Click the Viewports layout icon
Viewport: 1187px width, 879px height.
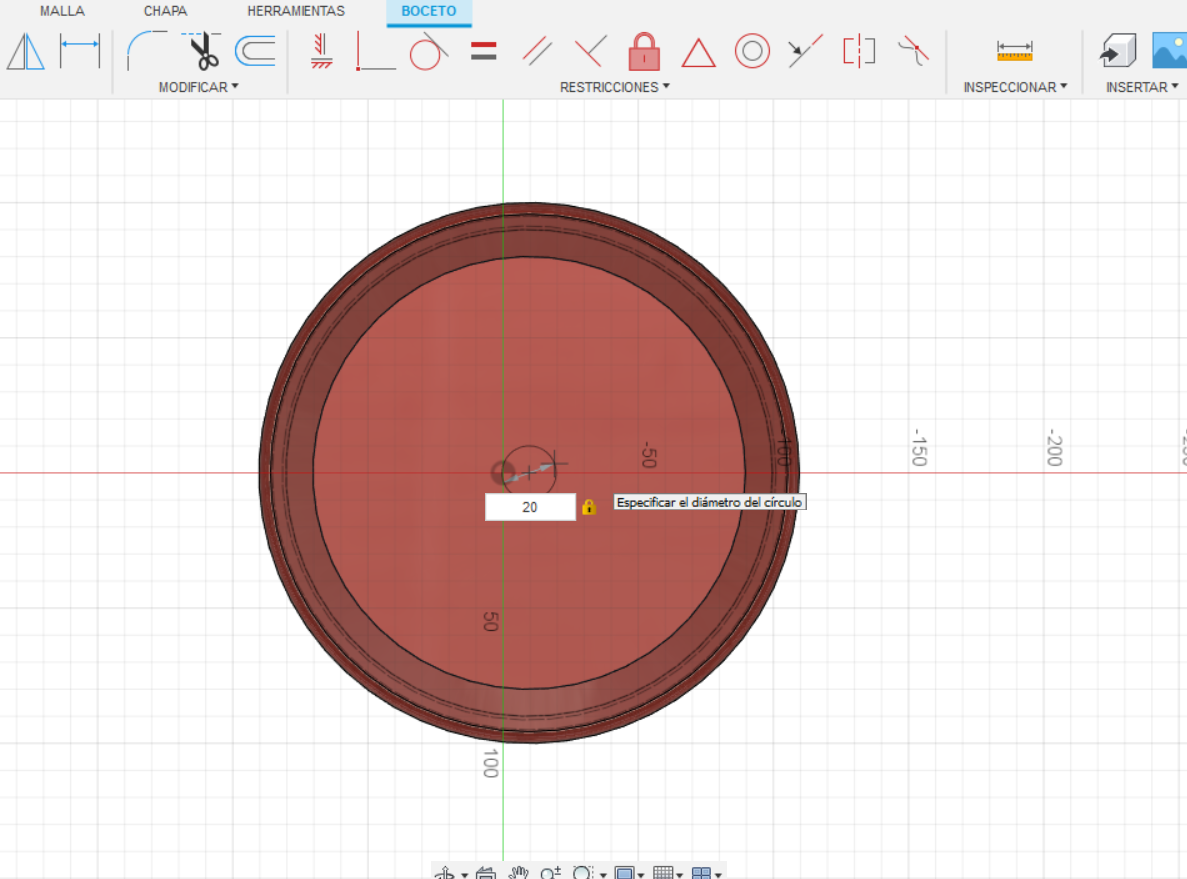pyautogui.click(x=702, y=873)
